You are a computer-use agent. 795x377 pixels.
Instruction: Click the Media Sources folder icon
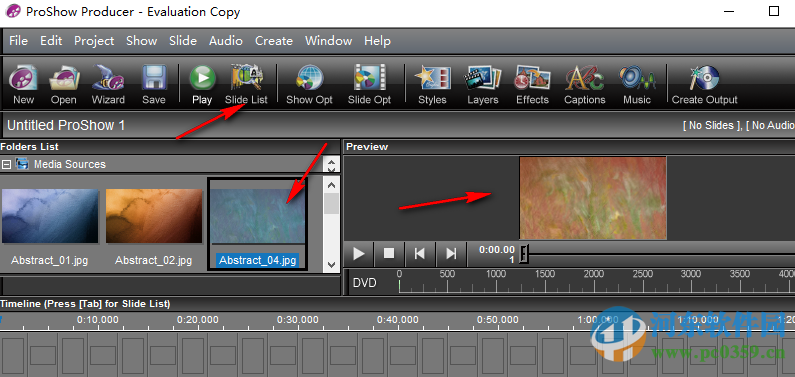coord(22,164)
